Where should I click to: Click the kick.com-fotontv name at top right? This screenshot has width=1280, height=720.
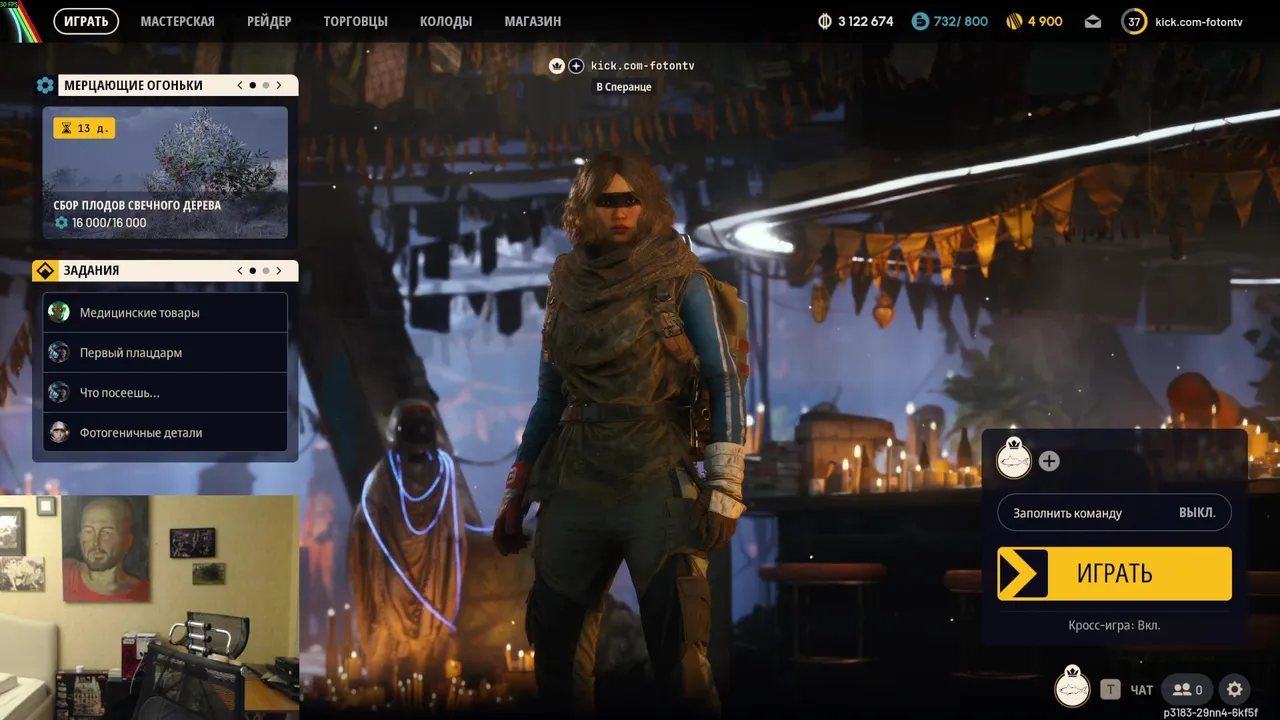pos(1198,22)
